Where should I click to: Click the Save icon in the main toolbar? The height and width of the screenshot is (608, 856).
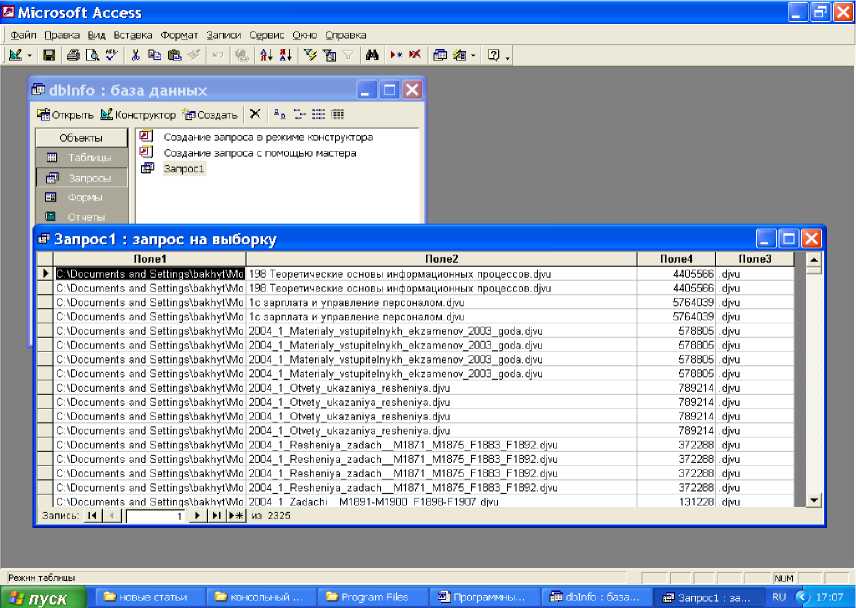point(51,56)
